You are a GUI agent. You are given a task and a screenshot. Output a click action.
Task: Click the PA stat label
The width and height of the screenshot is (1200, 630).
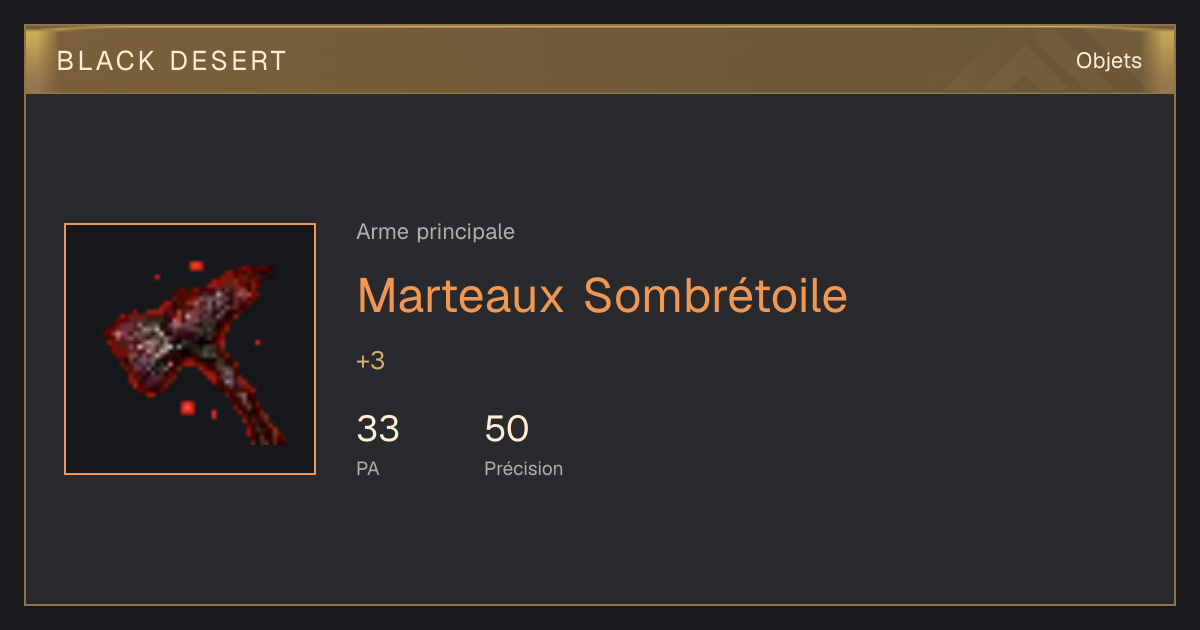pyautogui.click(x=368, y=468)
